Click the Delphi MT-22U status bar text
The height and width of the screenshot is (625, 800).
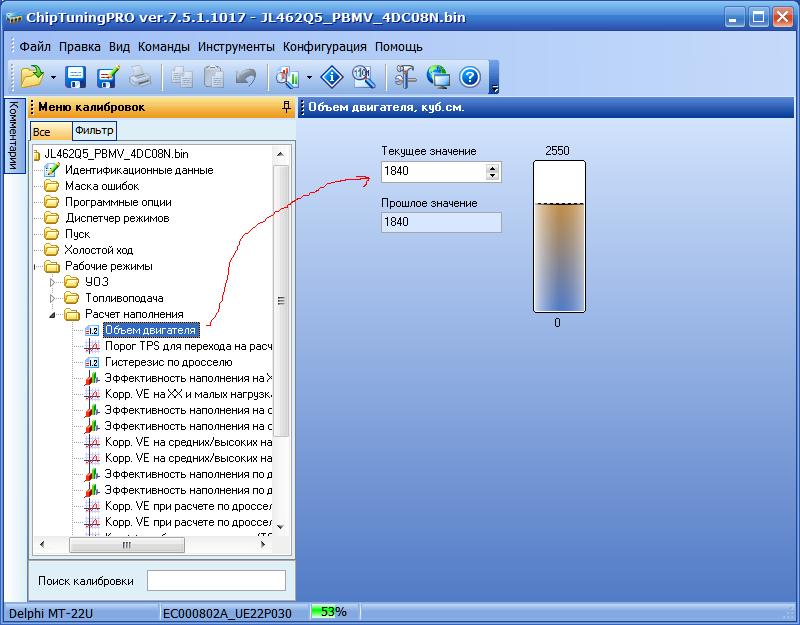(x=51, y=613)
